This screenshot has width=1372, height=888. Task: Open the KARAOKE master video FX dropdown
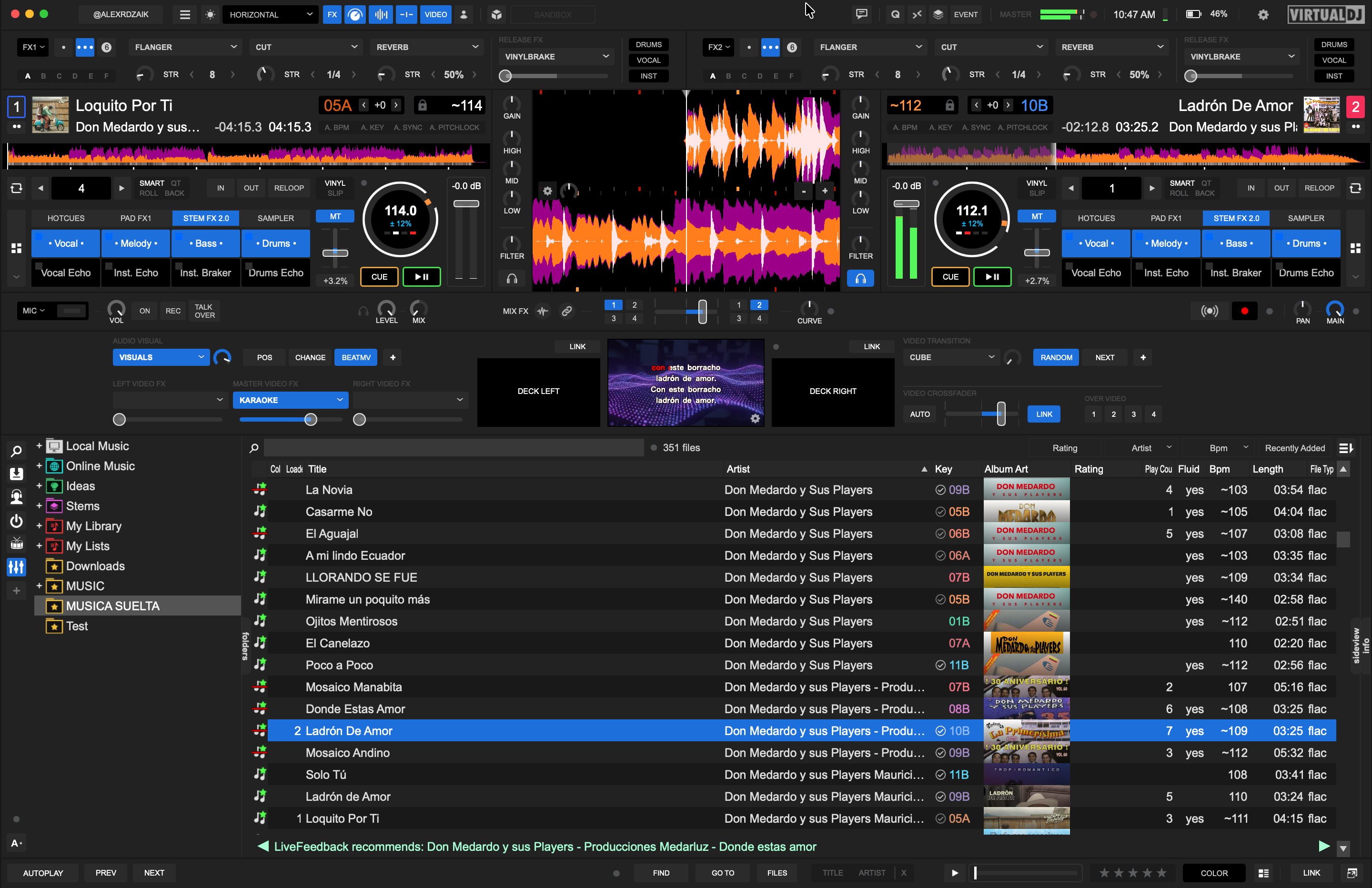coord(290,400)
